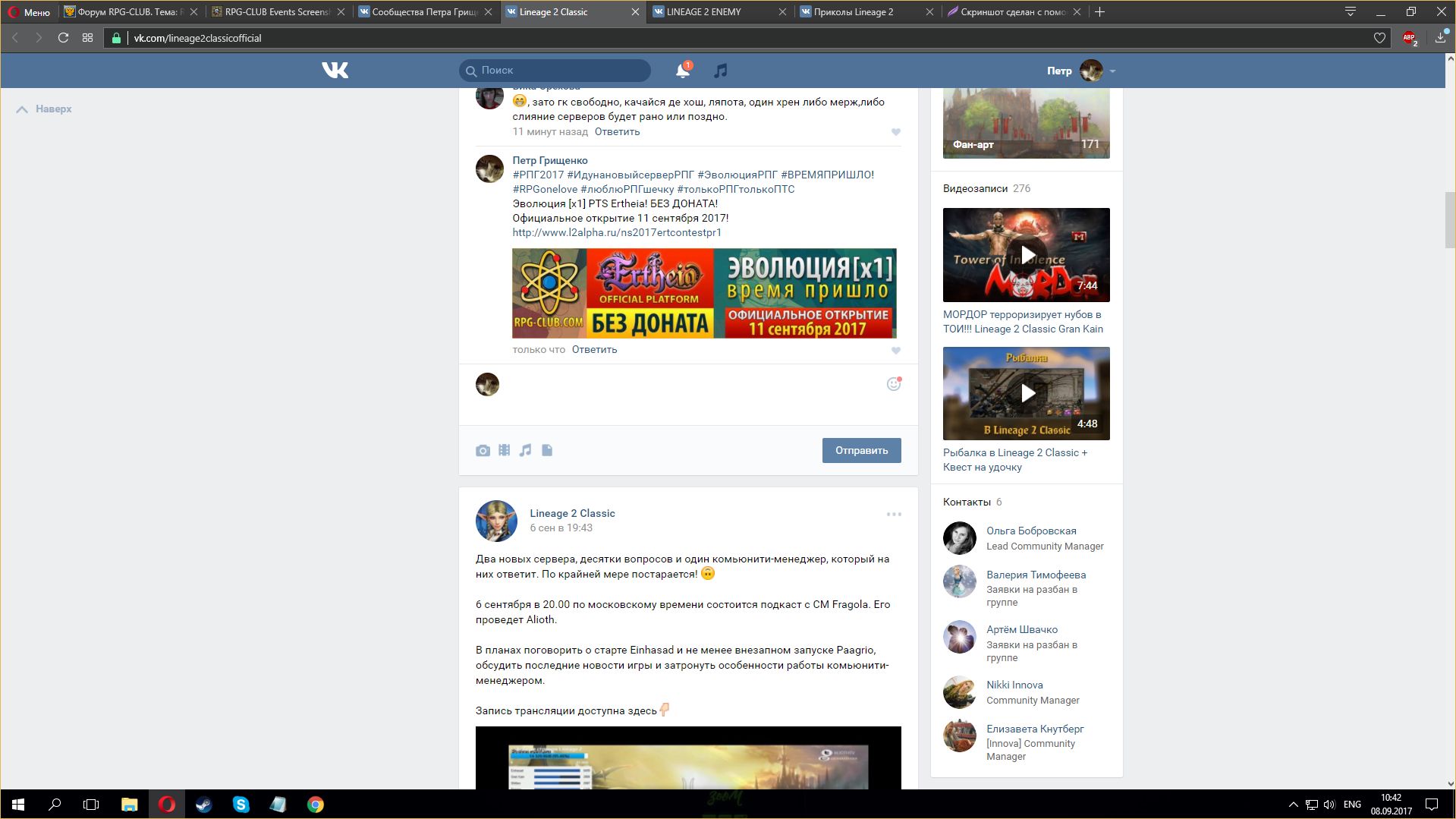Open Skype from the taskbar
Image resolution: width=1456 pixels, height=819 pixels.
[x=241, y=805]
